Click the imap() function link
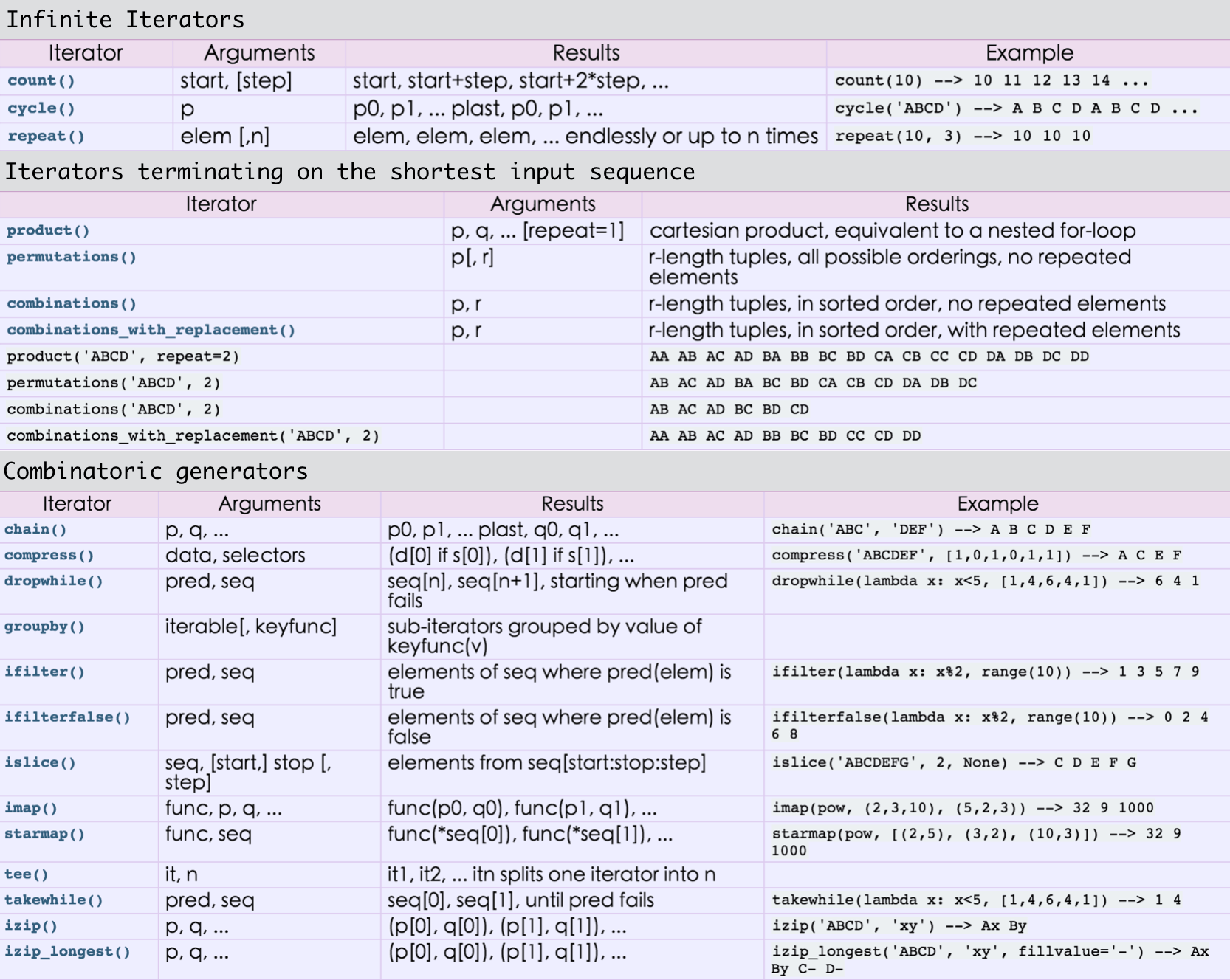Screen dimensions: 1230x980 pos(31,808)
